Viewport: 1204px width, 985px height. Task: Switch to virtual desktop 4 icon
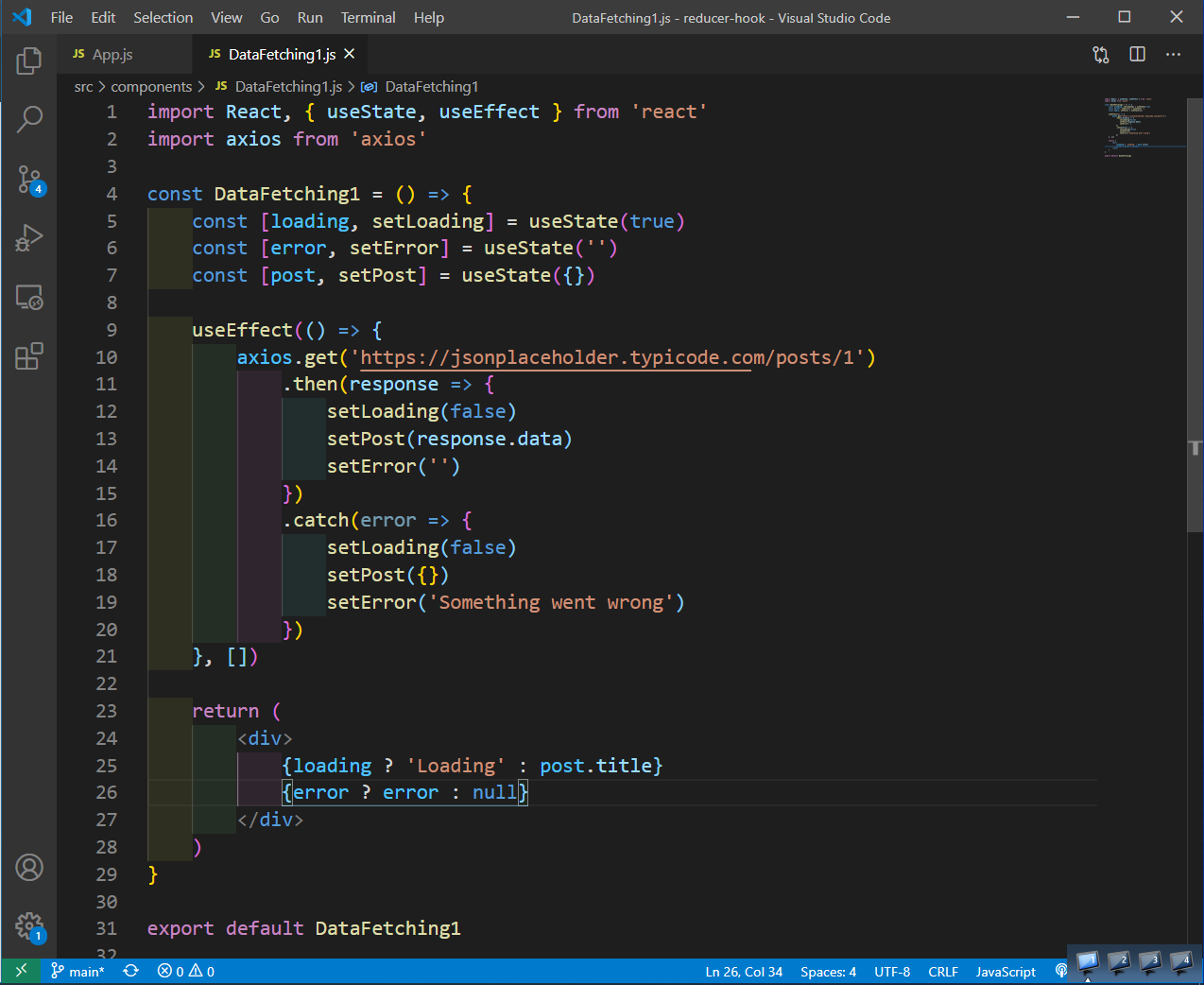(1181, 962)
